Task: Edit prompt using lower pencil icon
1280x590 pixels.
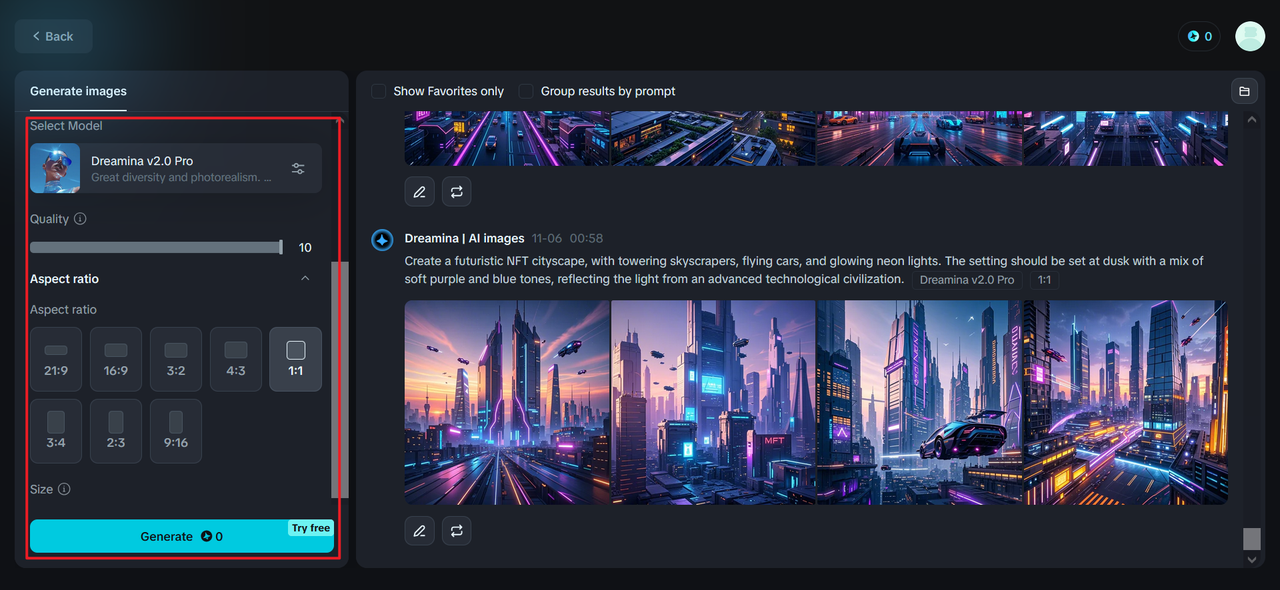Action: tap(419, 531)
